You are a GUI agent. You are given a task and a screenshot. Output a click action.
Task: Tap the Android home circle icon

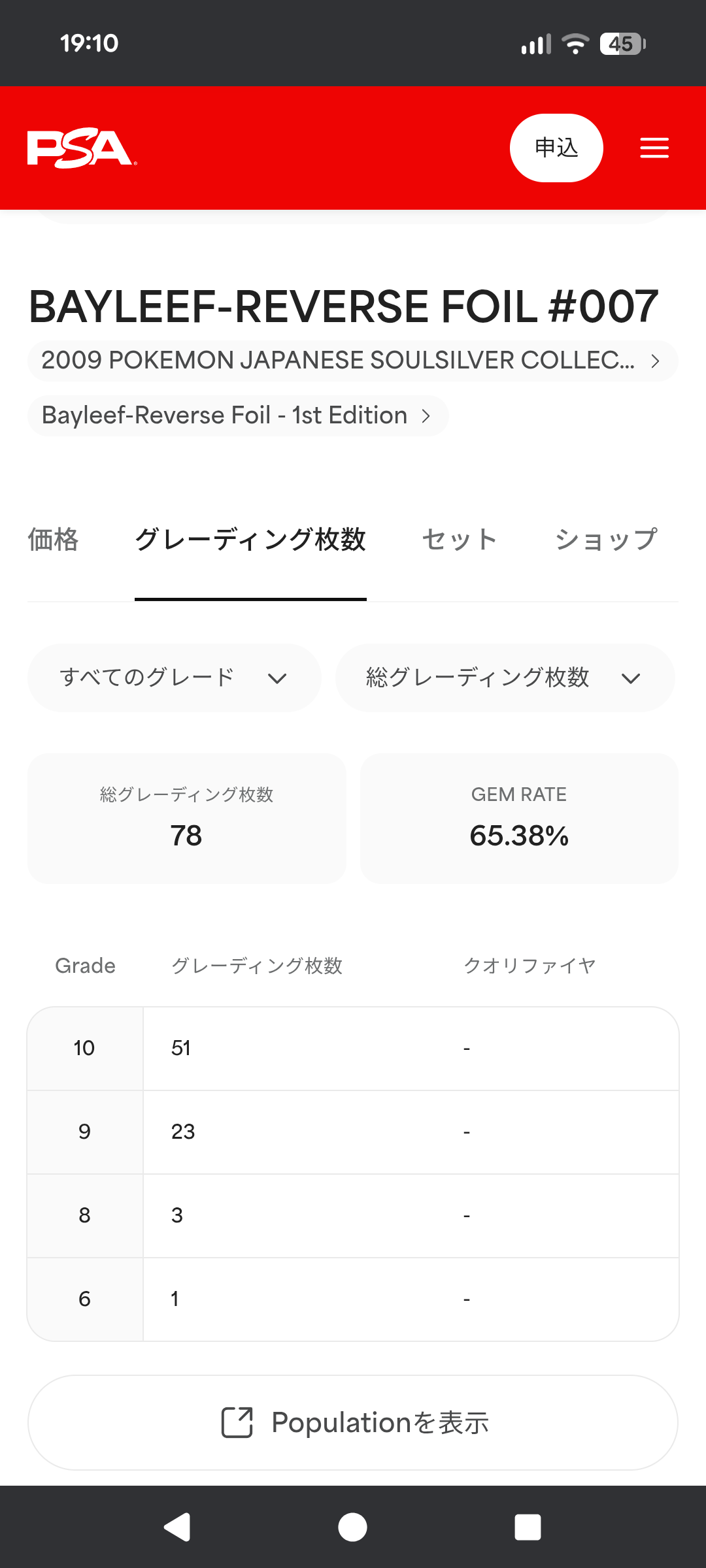(x=352, y=1527)
